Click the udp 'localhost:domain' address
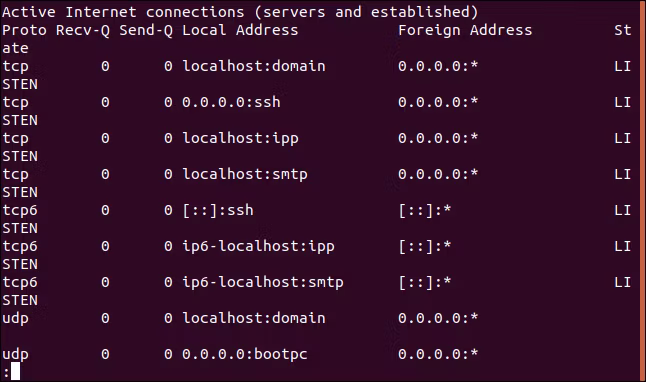646x382 pixels. 254,318
